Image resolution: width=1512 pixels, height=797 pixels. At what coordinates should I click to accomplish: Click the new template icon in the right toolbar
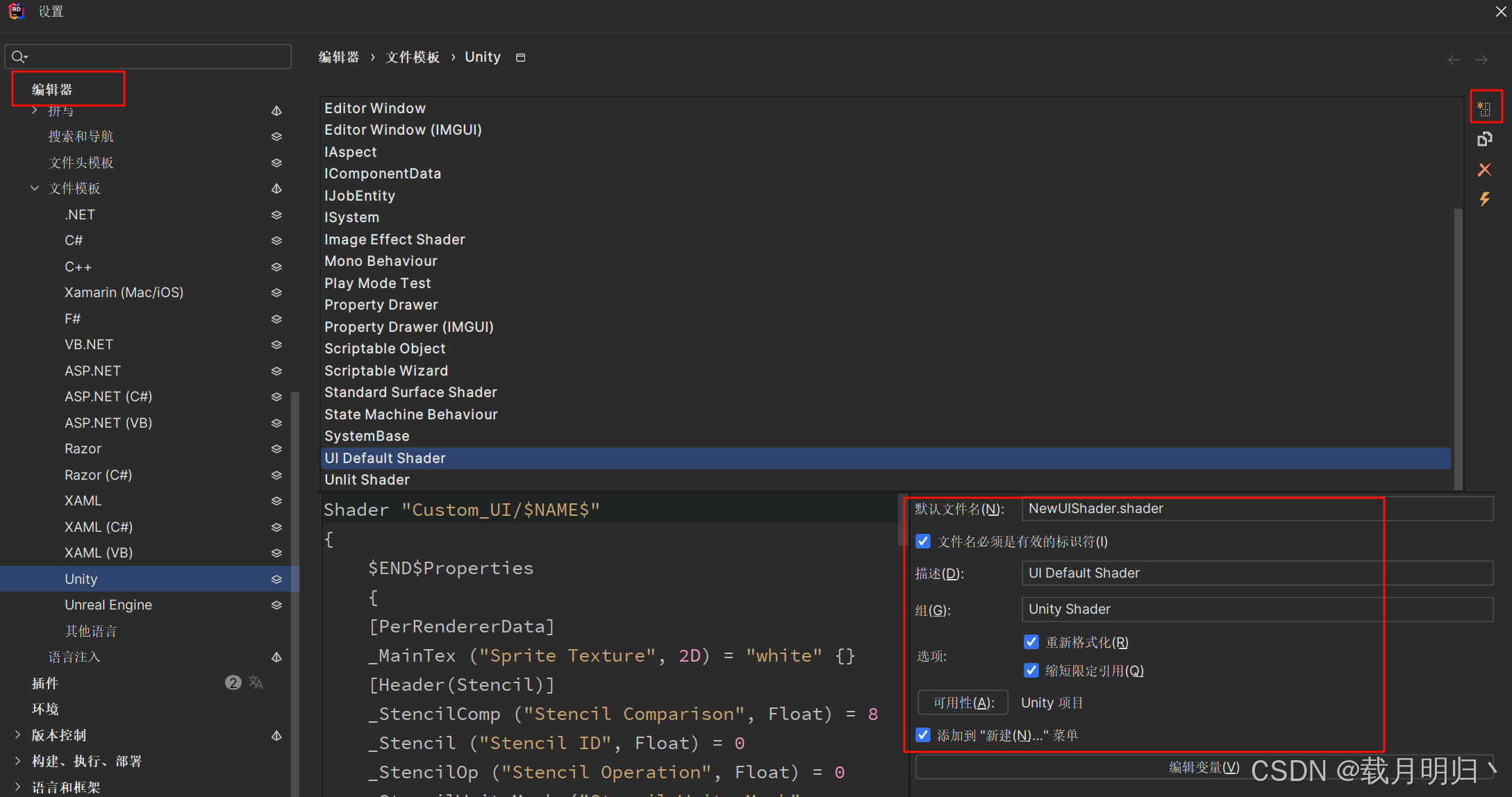tap(1485, 108)
